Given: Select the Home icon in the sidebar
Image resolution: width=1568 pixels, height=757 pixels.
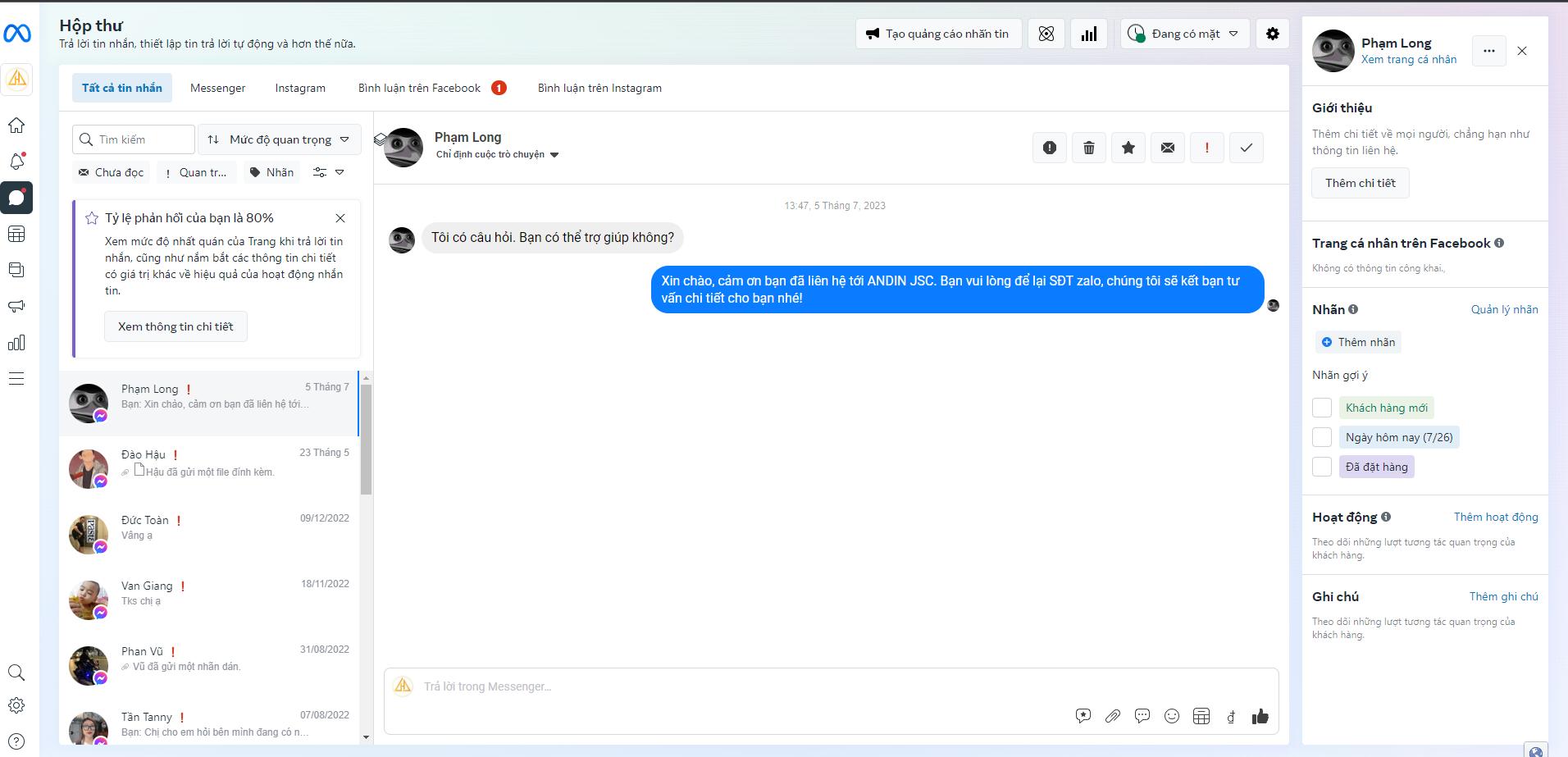Looking at the screenshot, I should (16, 125).
